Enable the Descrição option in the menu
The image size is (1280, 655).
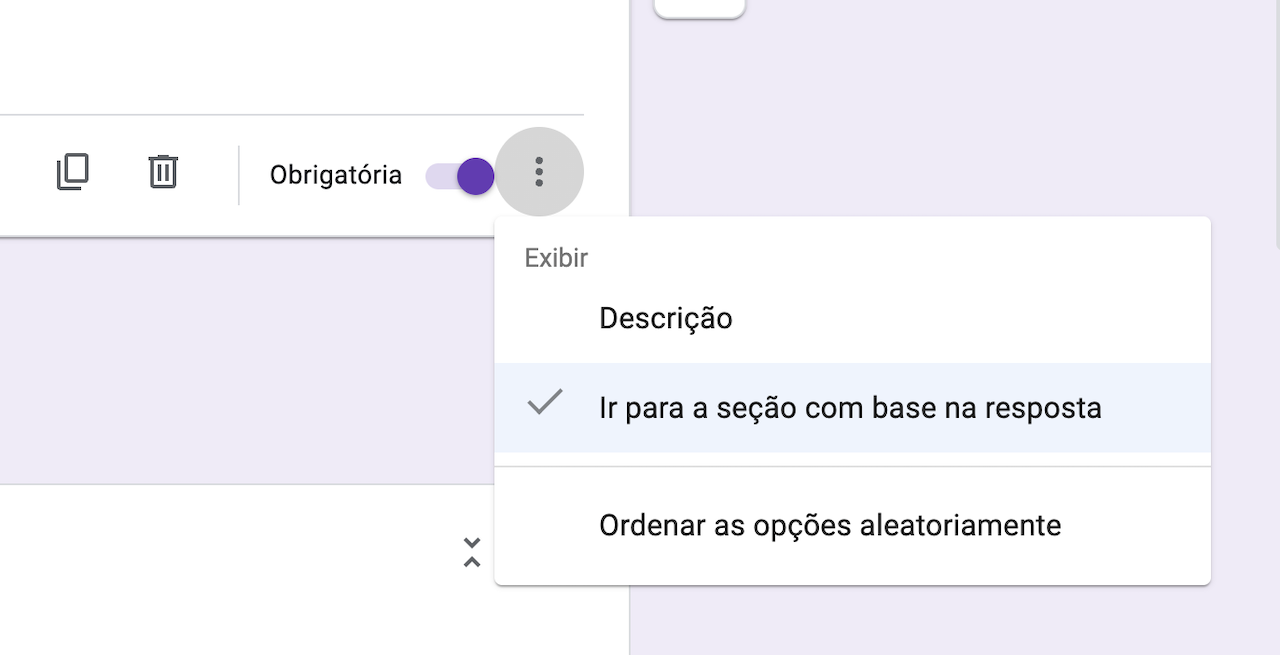(666, 319)
